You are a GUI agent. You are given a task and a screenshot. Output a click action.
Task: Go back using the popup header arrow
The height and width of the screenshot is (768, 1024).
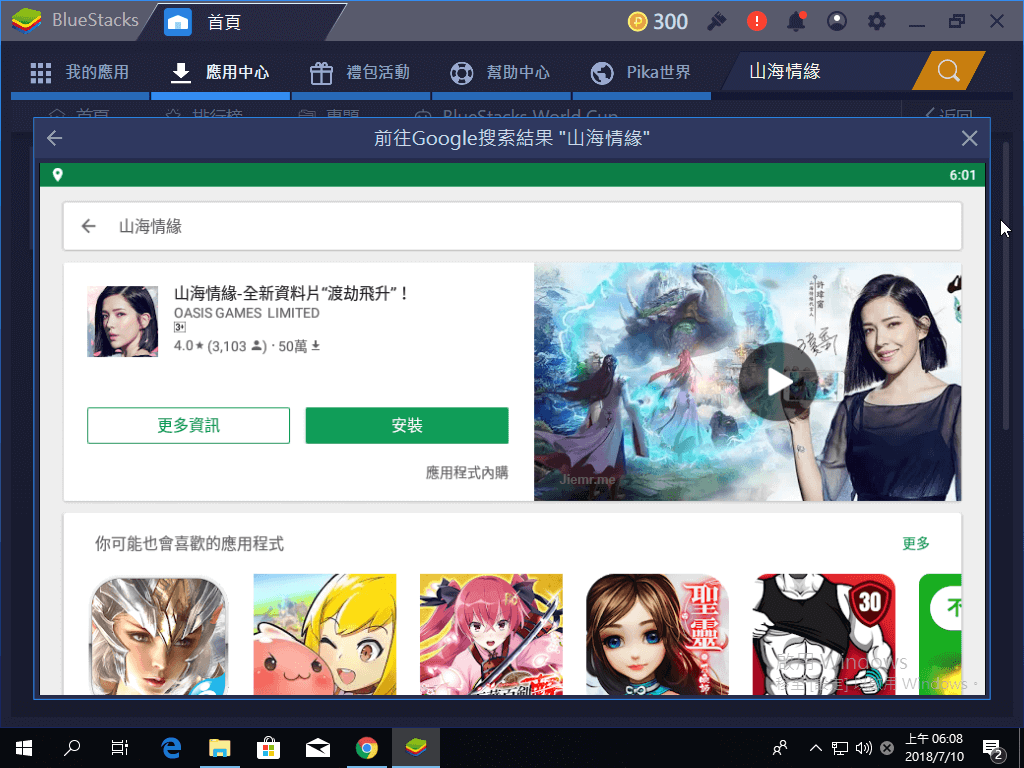tap(55, 138)
